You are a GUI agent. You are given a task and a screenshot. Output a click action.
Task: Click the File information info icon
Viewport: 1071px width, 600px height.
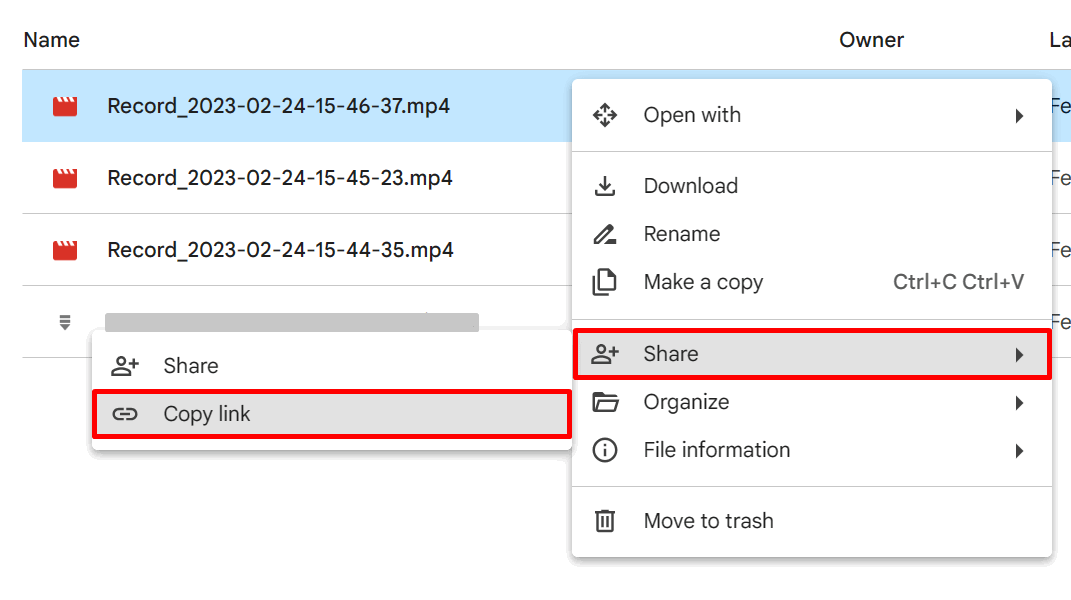[x=605, y=450]
